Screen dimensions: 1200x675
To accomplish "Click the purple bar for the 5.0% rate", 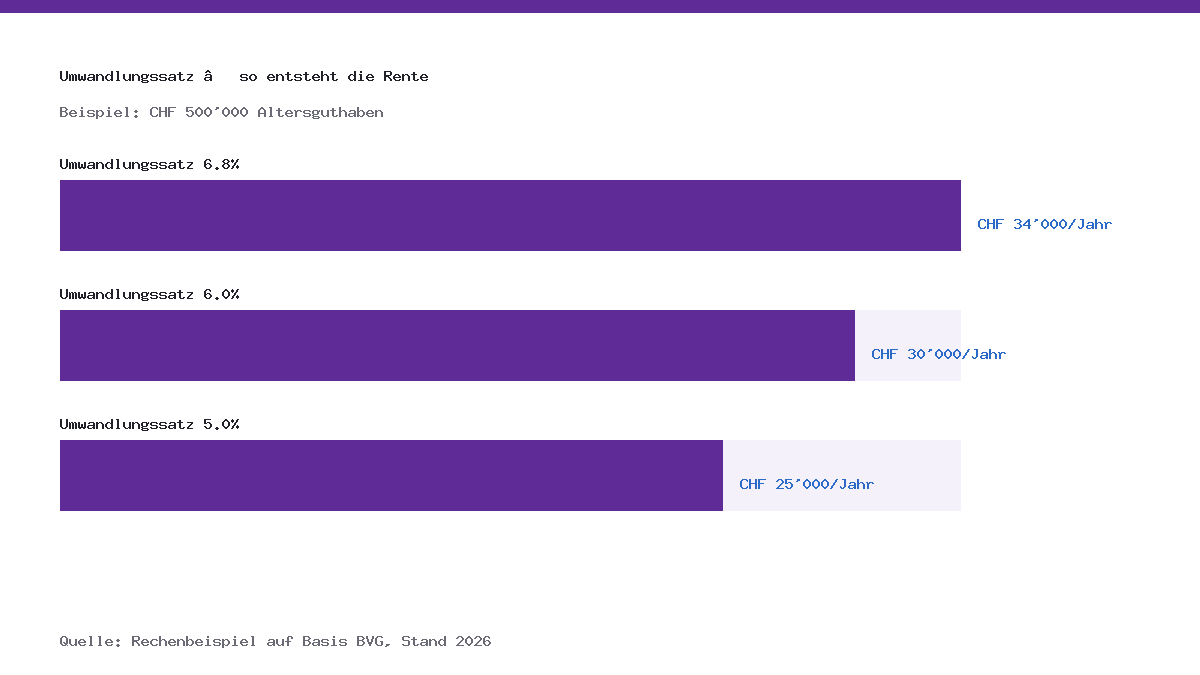I will click(391, 475).
